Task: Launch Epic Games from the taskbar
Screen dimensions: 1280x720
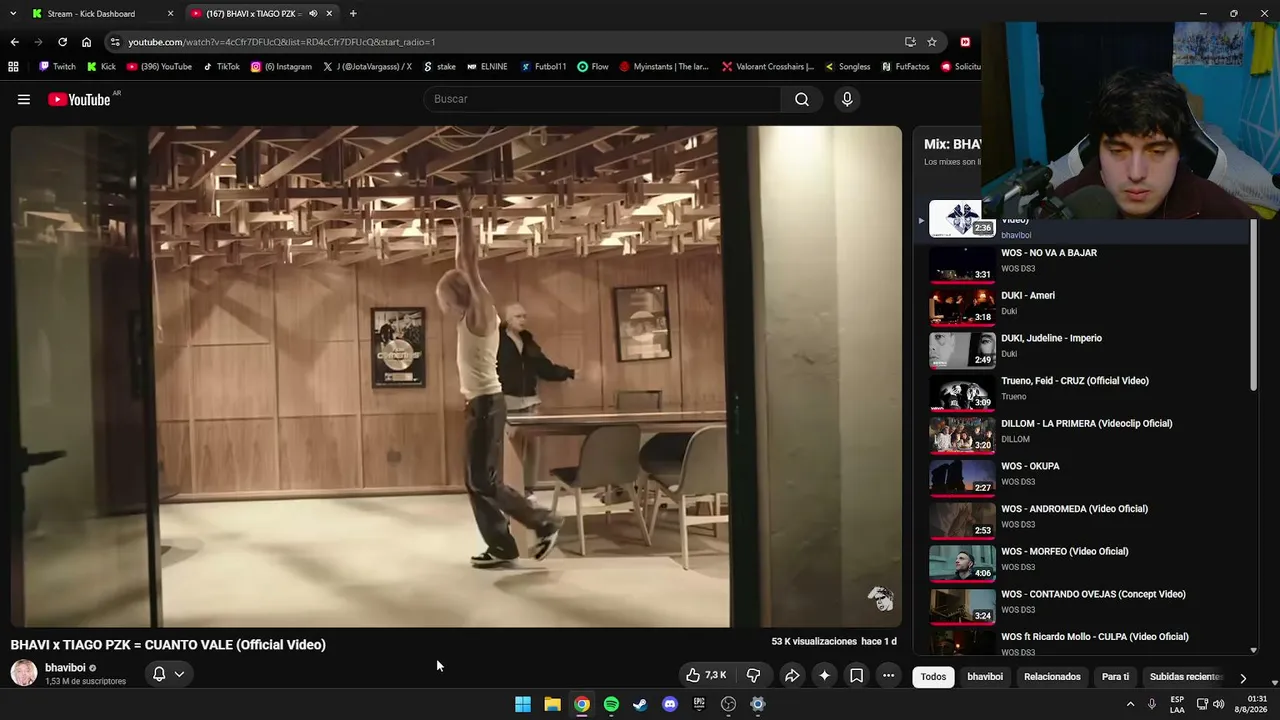Action: 699,704
